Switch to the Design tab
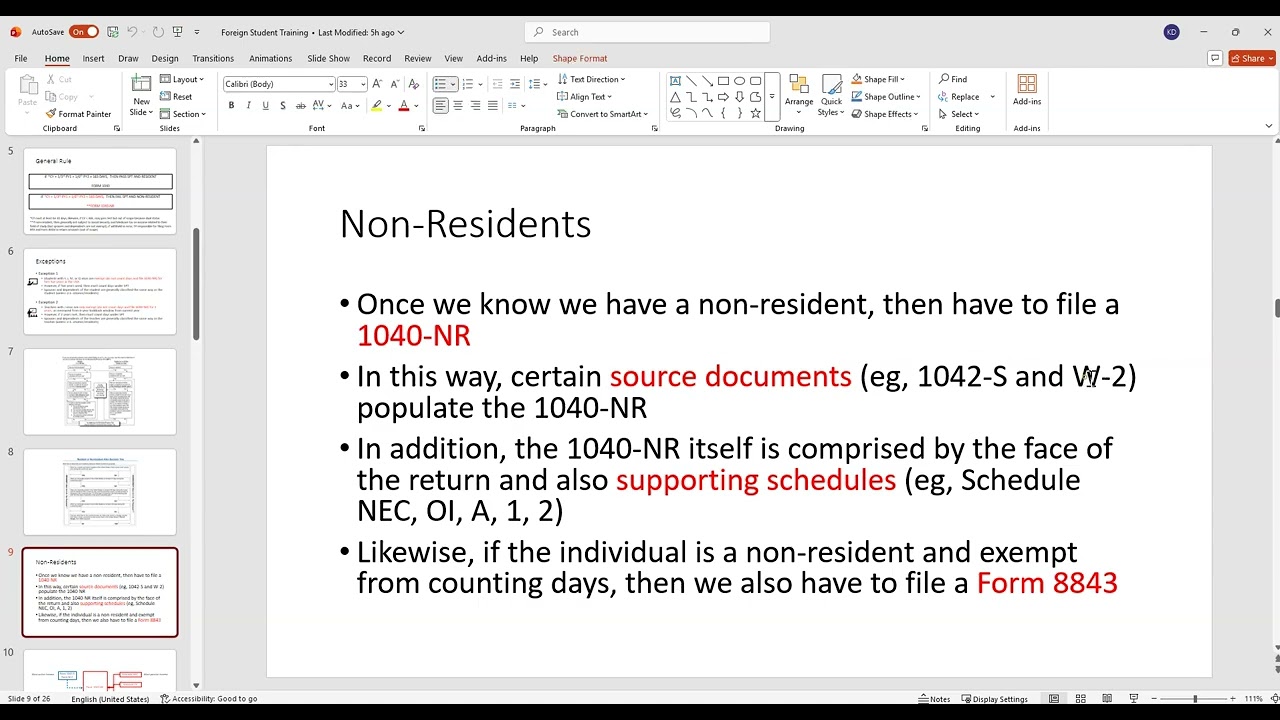The height and width of the screenshot is (720, 1280). [165, 58]
